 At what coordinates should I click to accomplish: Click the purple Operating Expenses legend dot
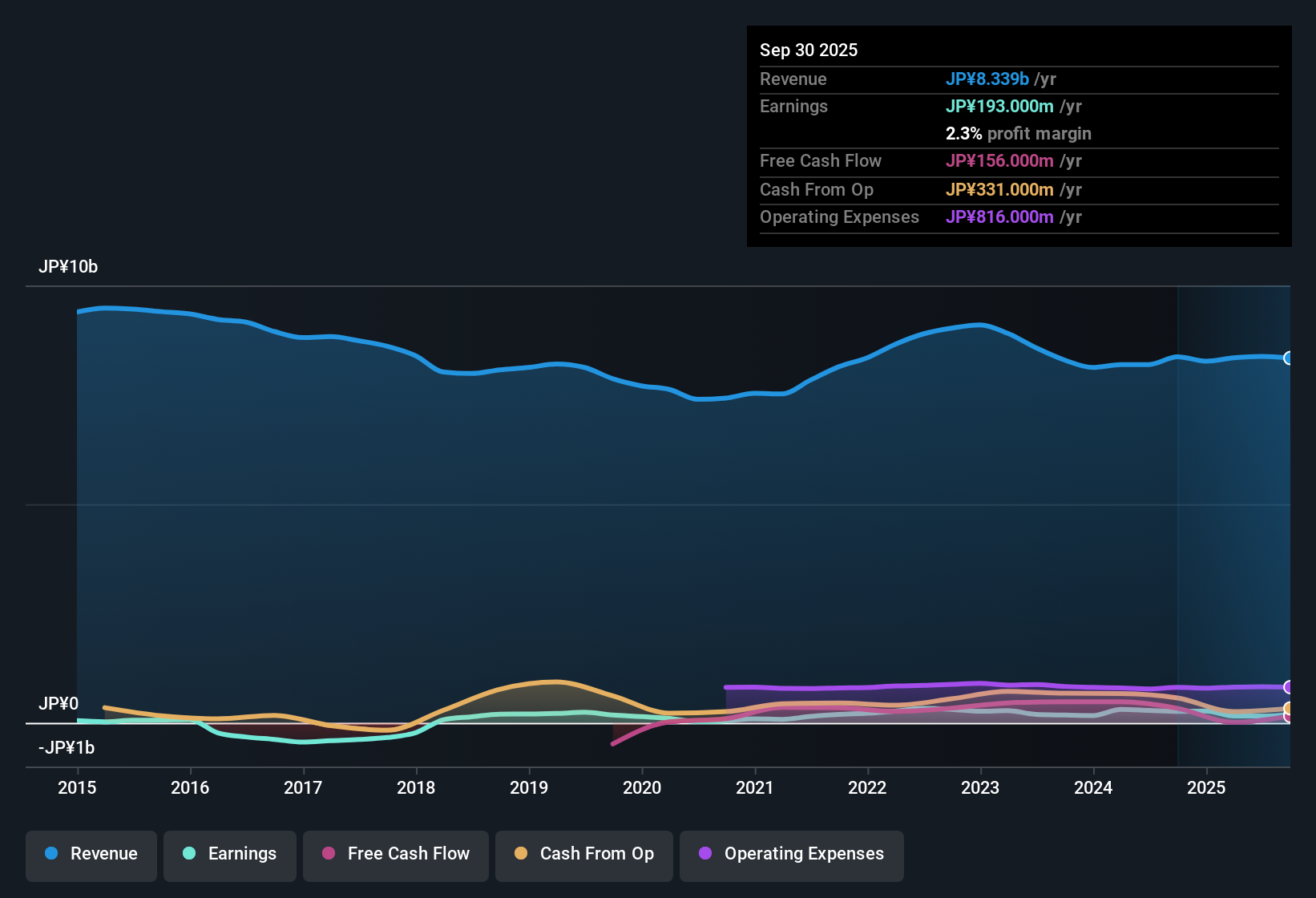click(704, 854)
